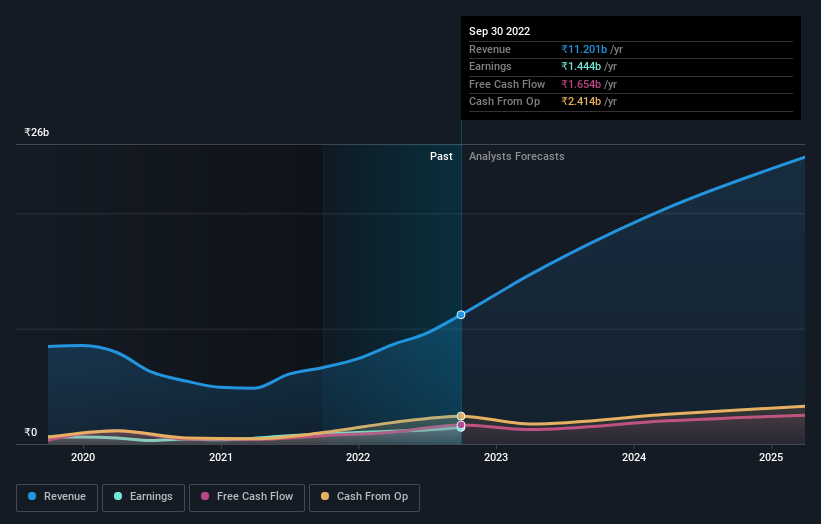Image resolution: width=821 pixels, height=524 pixels.
Task: Select the 2023 x-axis label
Action: (496, 457)
